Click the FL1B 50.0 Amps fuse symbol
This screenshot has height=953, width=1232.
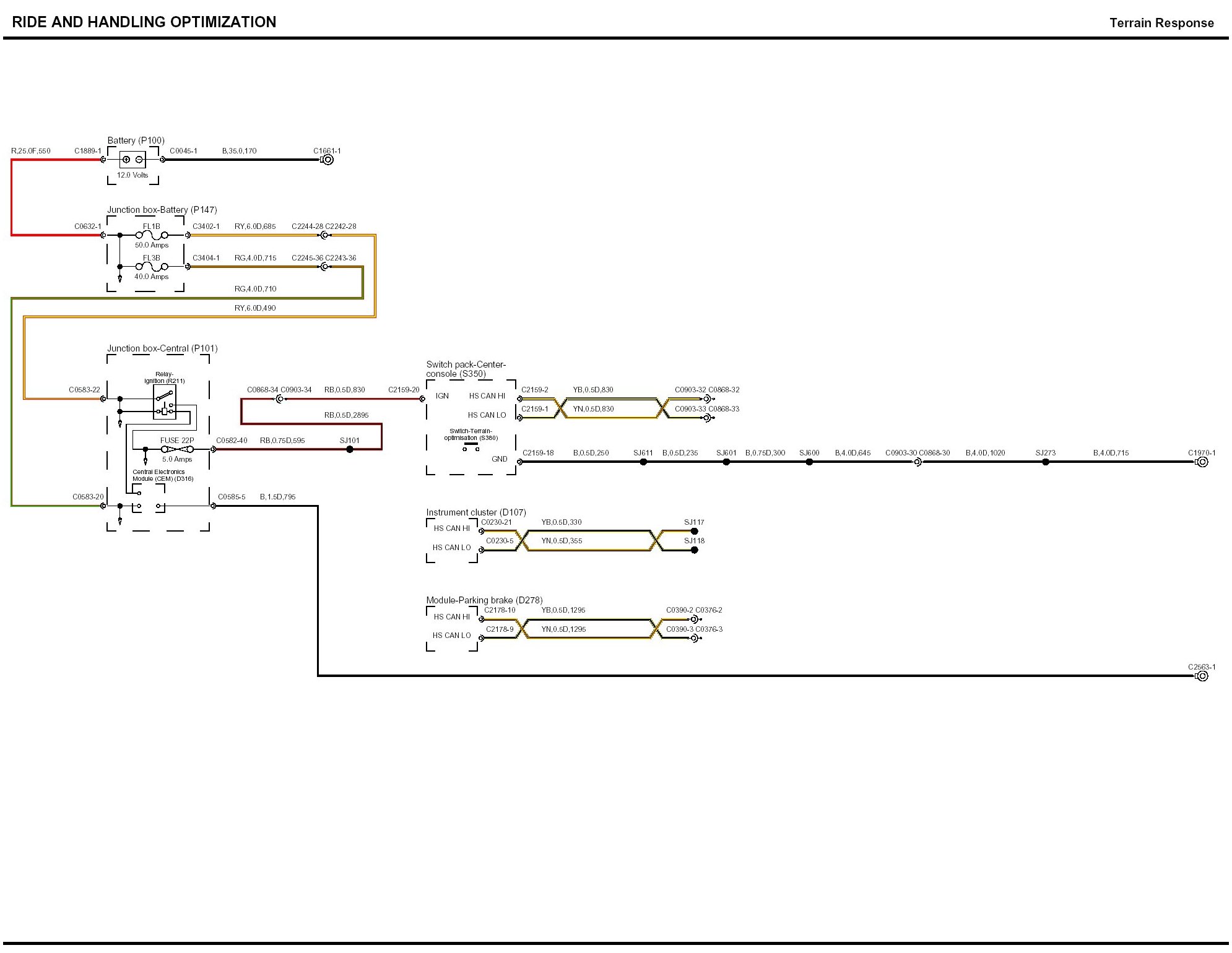(x=152, y=235)
